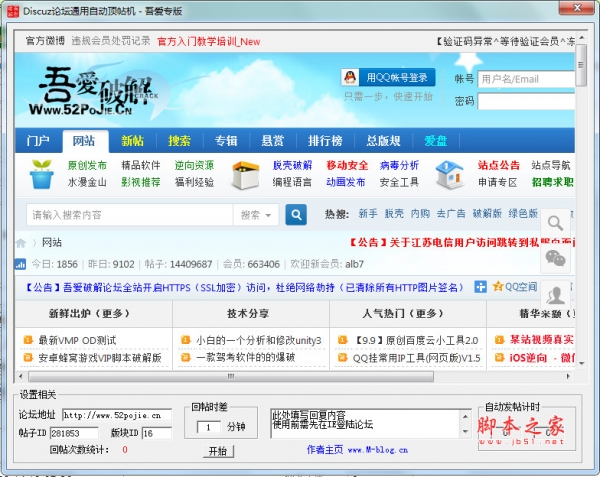Screen dimensions: 600x477
Task: Click new member name alb7
Action: click(x=354, y=264)
